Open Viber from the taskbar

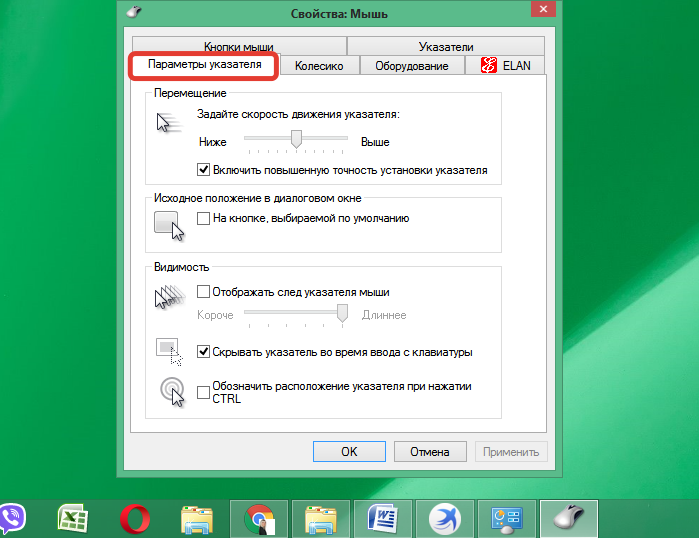[12, 518]
